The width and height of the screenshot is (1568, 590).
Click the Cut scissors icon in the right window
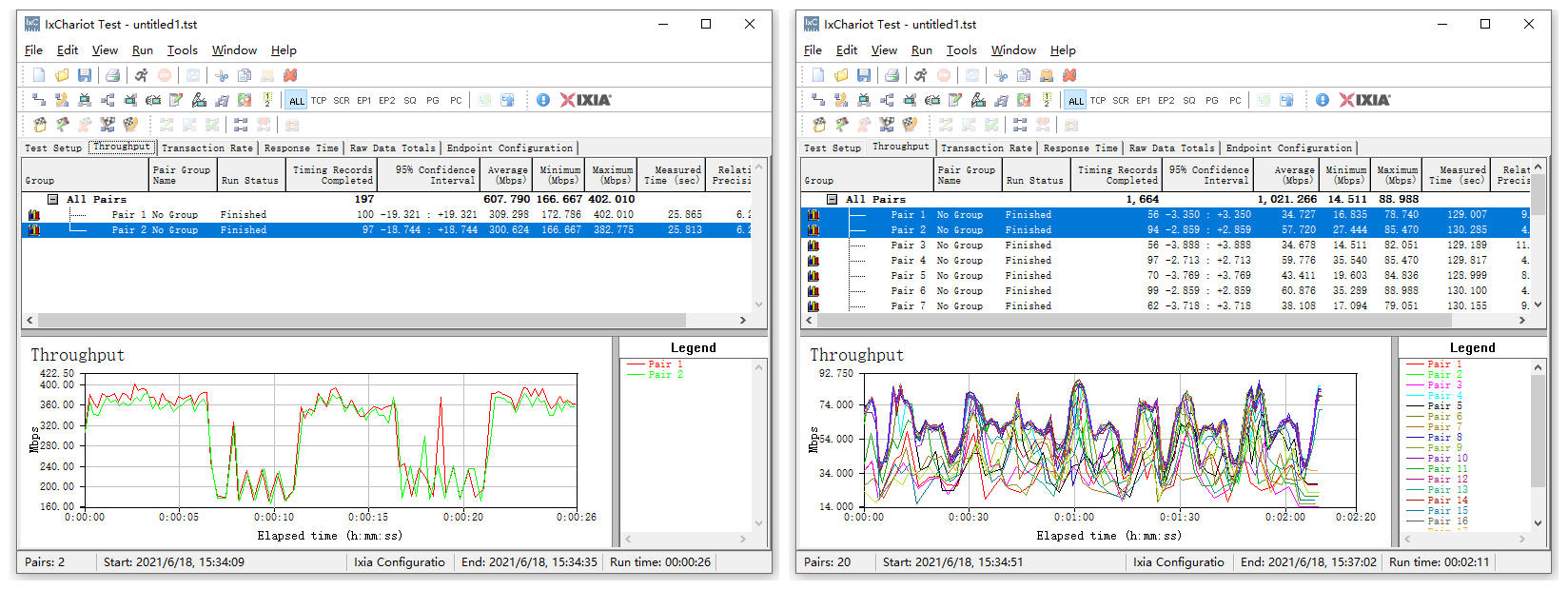[1001, 75]
